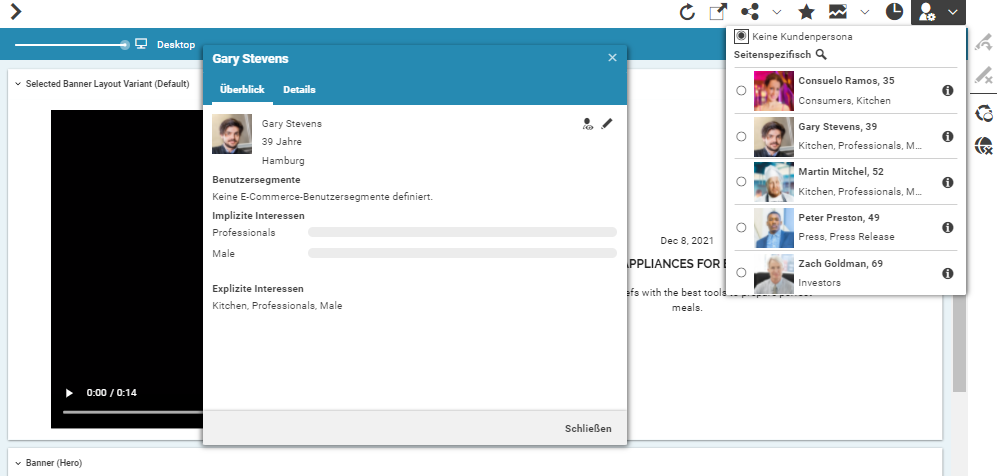1001x476 pixels.
Task: Open the analytics chart dropdown arrow
Action: pos(865,12)
